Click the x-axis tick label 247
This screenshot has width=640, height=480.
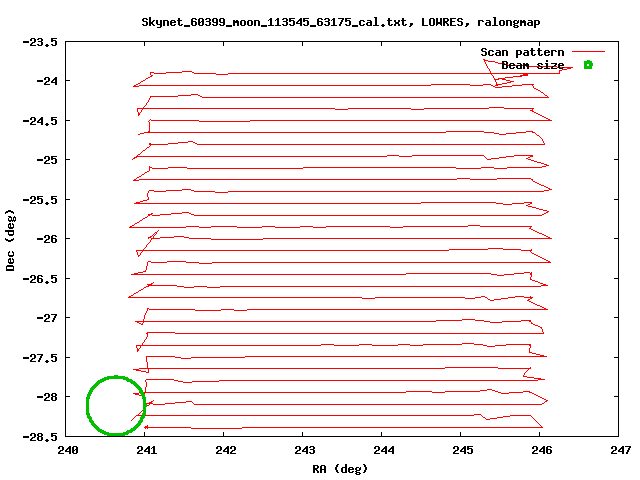pyautogui.click(x=620, y=450)
